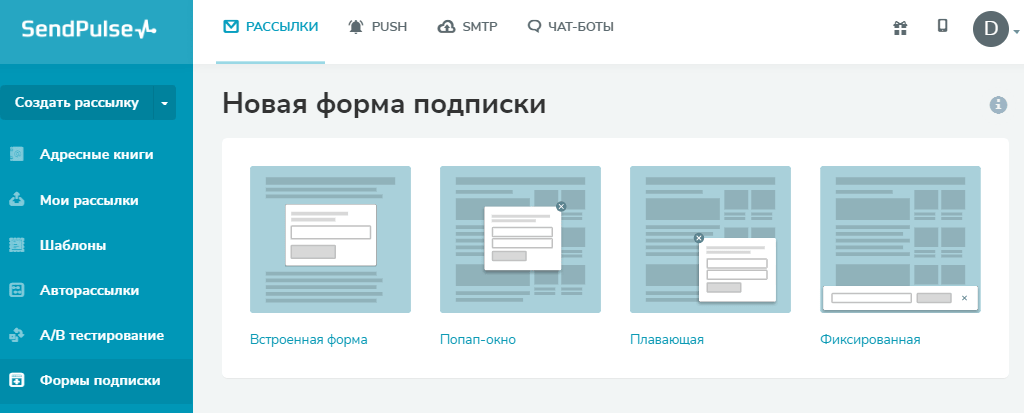
Task: Click the cloud icon of SMTP tab
Action: click(x=447, y=27)
